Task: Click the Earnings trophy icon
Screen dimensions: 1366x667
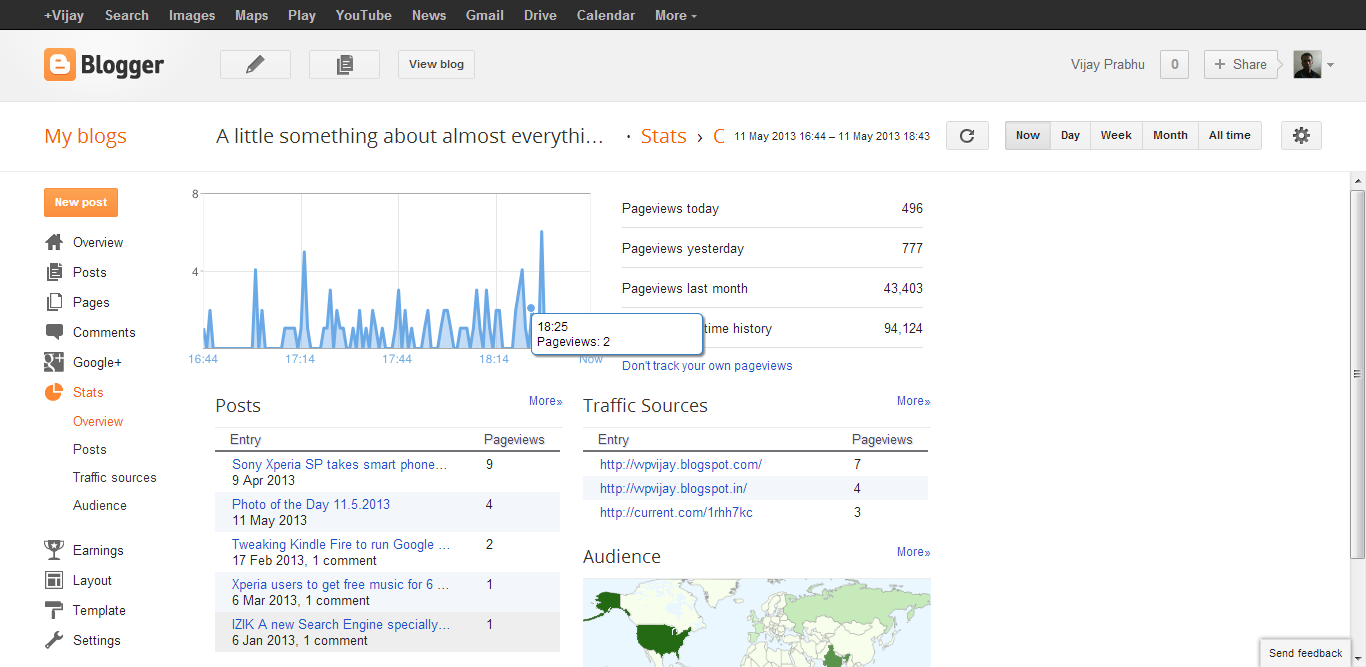Action: (54, 550)
